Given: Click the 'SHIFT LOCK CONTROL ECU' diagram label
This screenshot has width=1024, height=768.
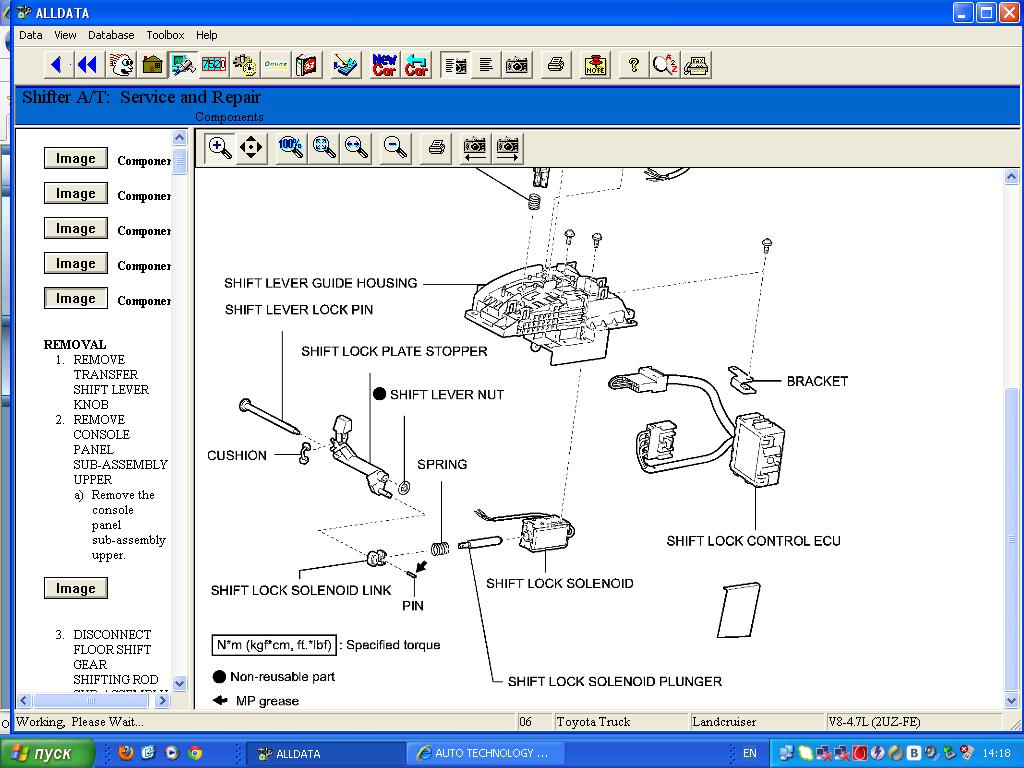Looking at the screenshot, I should 753,541.
